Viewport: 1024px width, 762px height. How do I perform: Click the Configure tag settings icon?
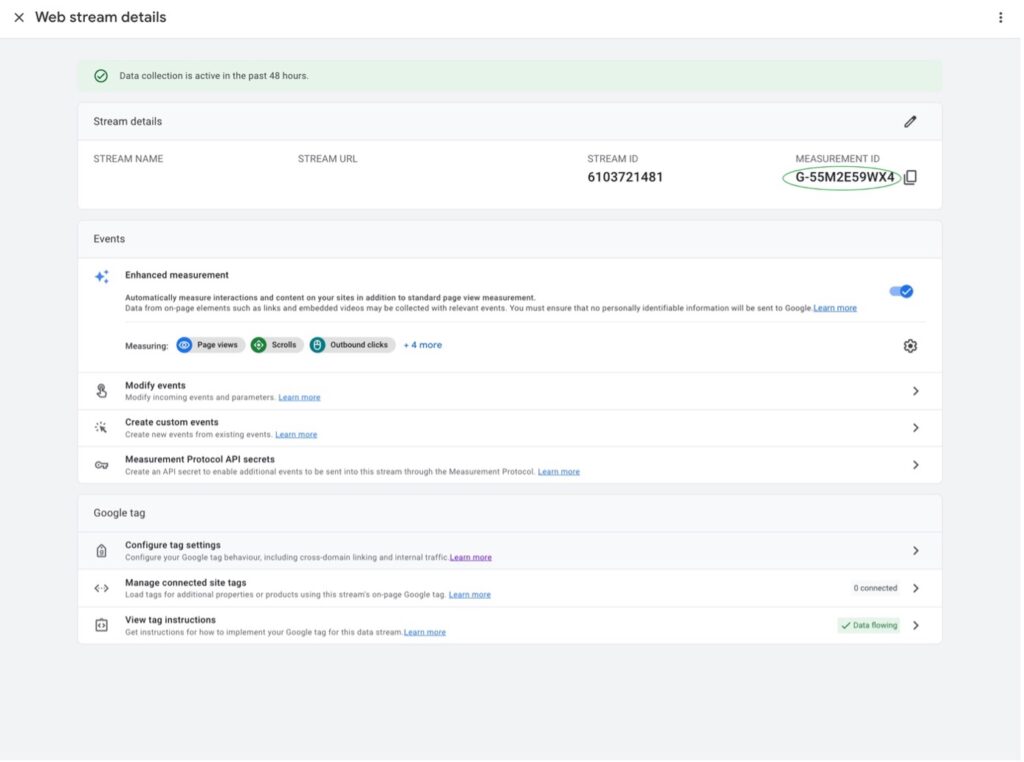pyautogui.click(x=101, y=551)
